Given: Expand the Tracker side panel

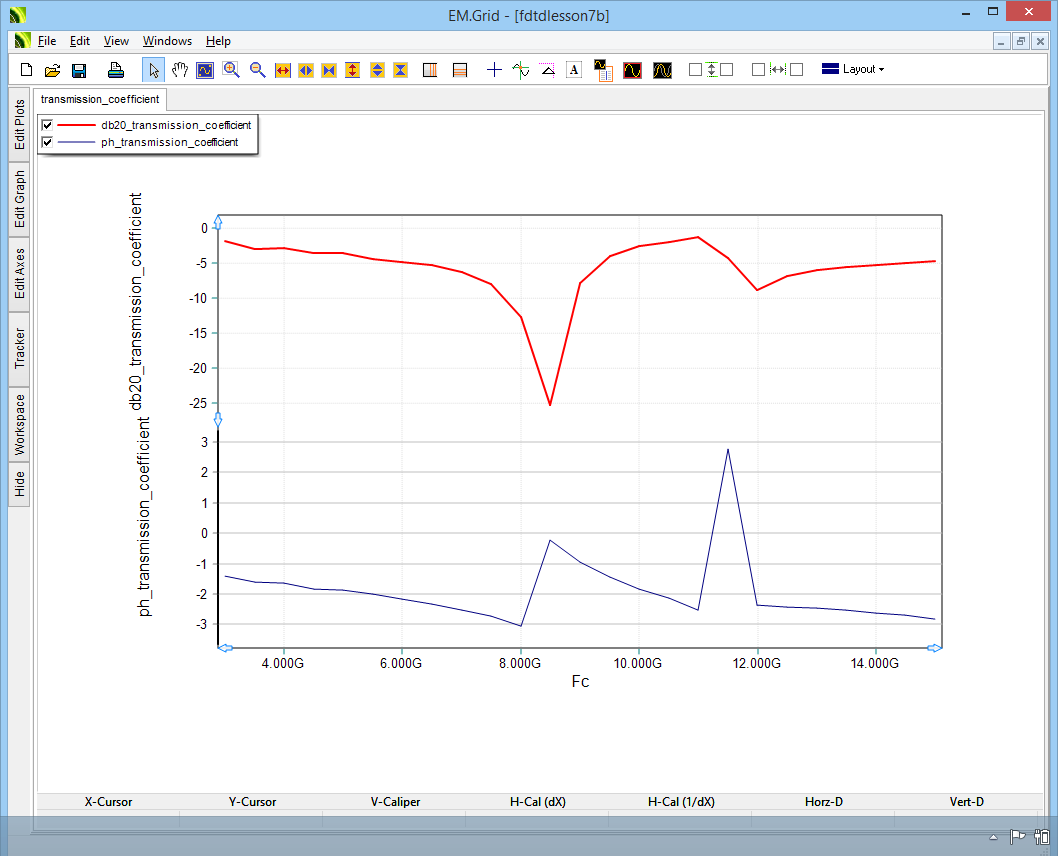Looking at the screenshot, I should [x=19, y=348].
